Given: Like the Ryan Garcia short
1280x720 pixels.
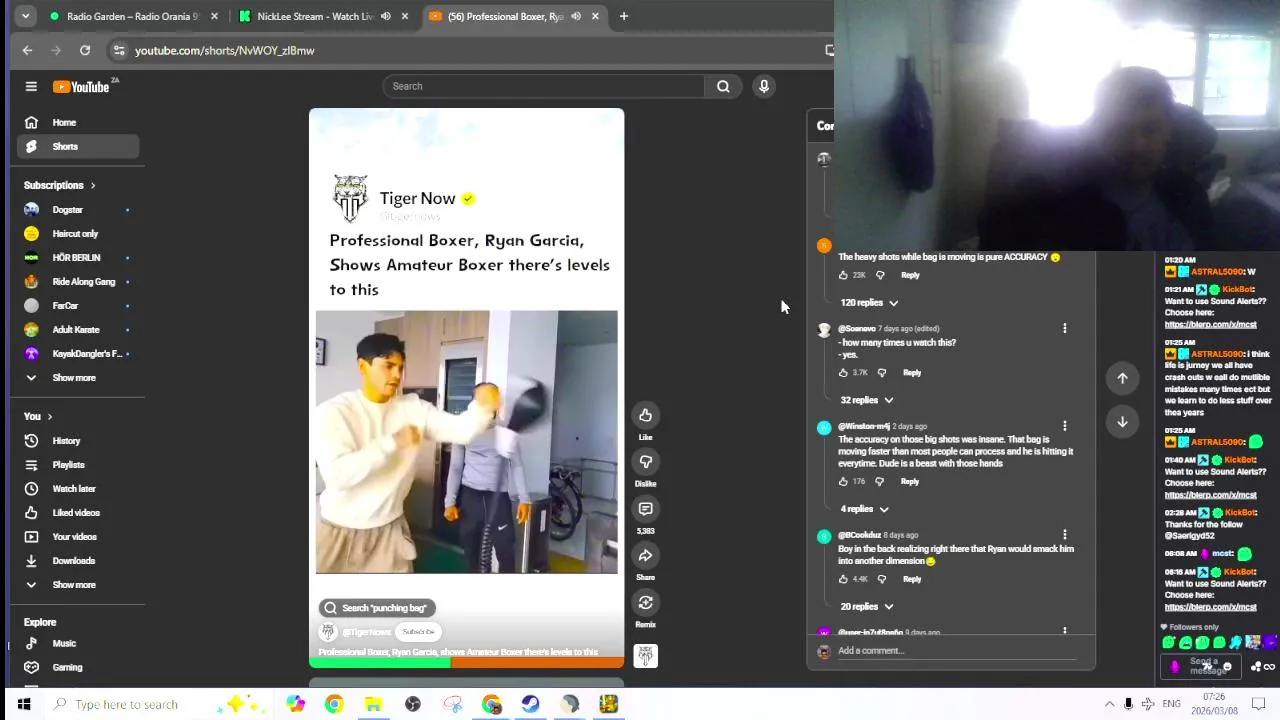Looking at the screenshot, I should tap(645, 415).
